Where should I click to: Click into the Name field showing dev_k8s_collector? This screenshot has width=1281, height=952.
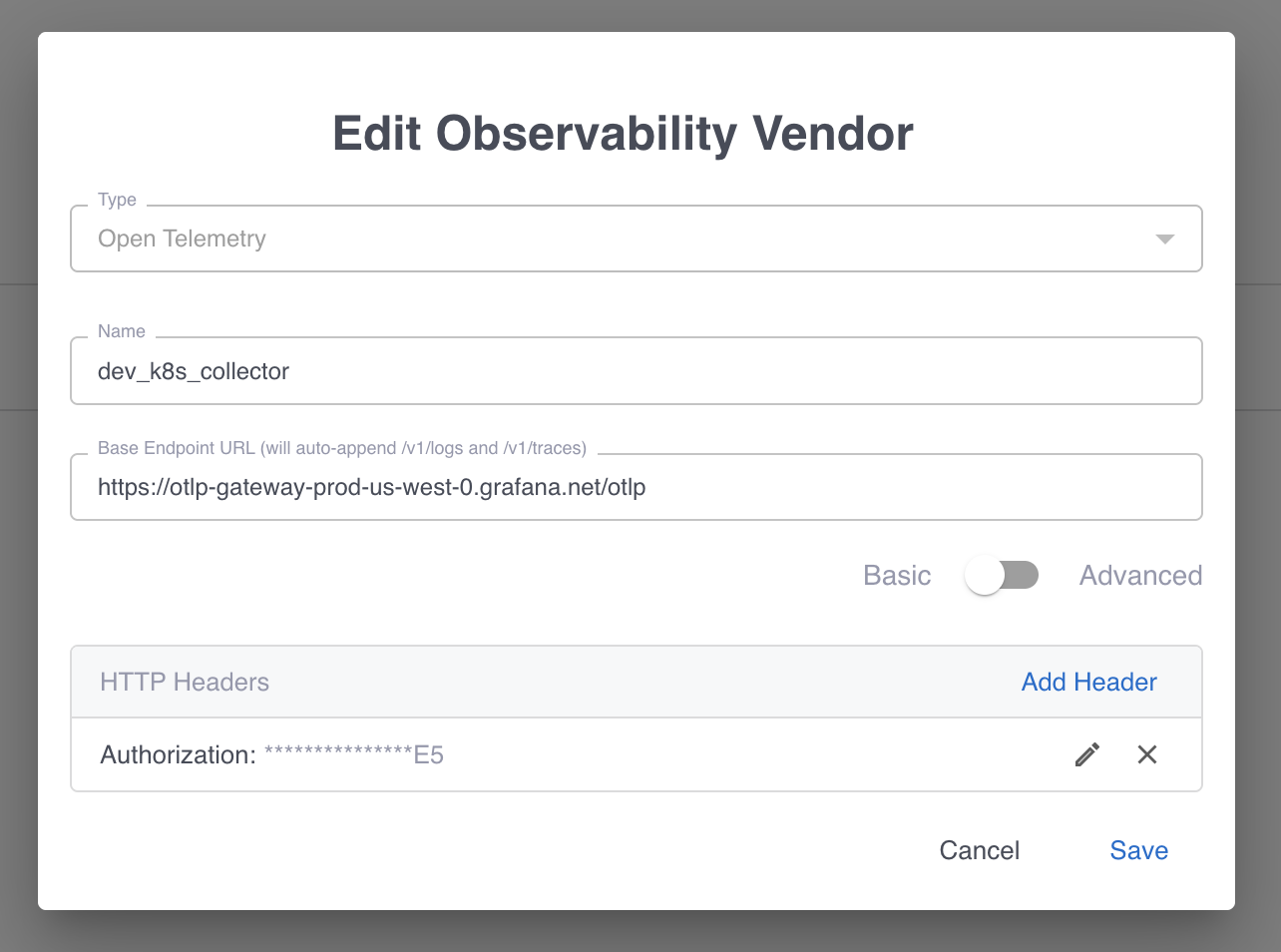tap(636, 370)
